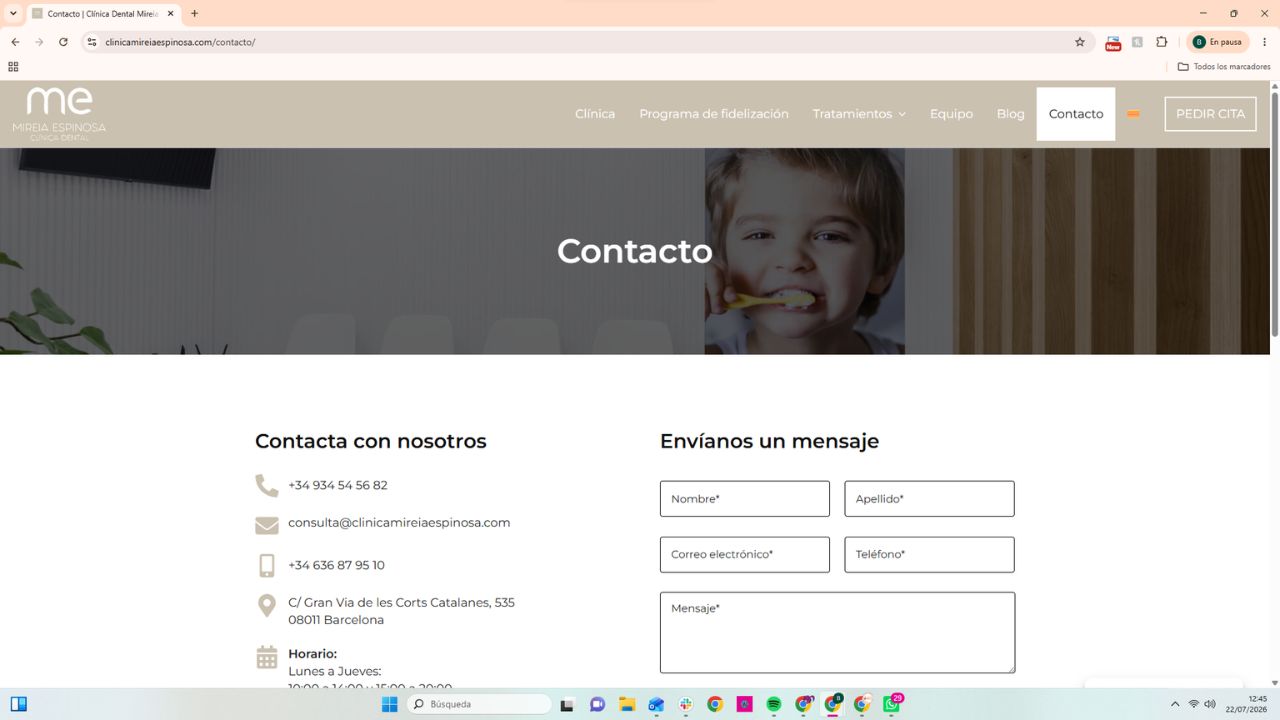Call phone number +34 934 54 56 82
1280x720 pixels.
(x=338, y=485)
